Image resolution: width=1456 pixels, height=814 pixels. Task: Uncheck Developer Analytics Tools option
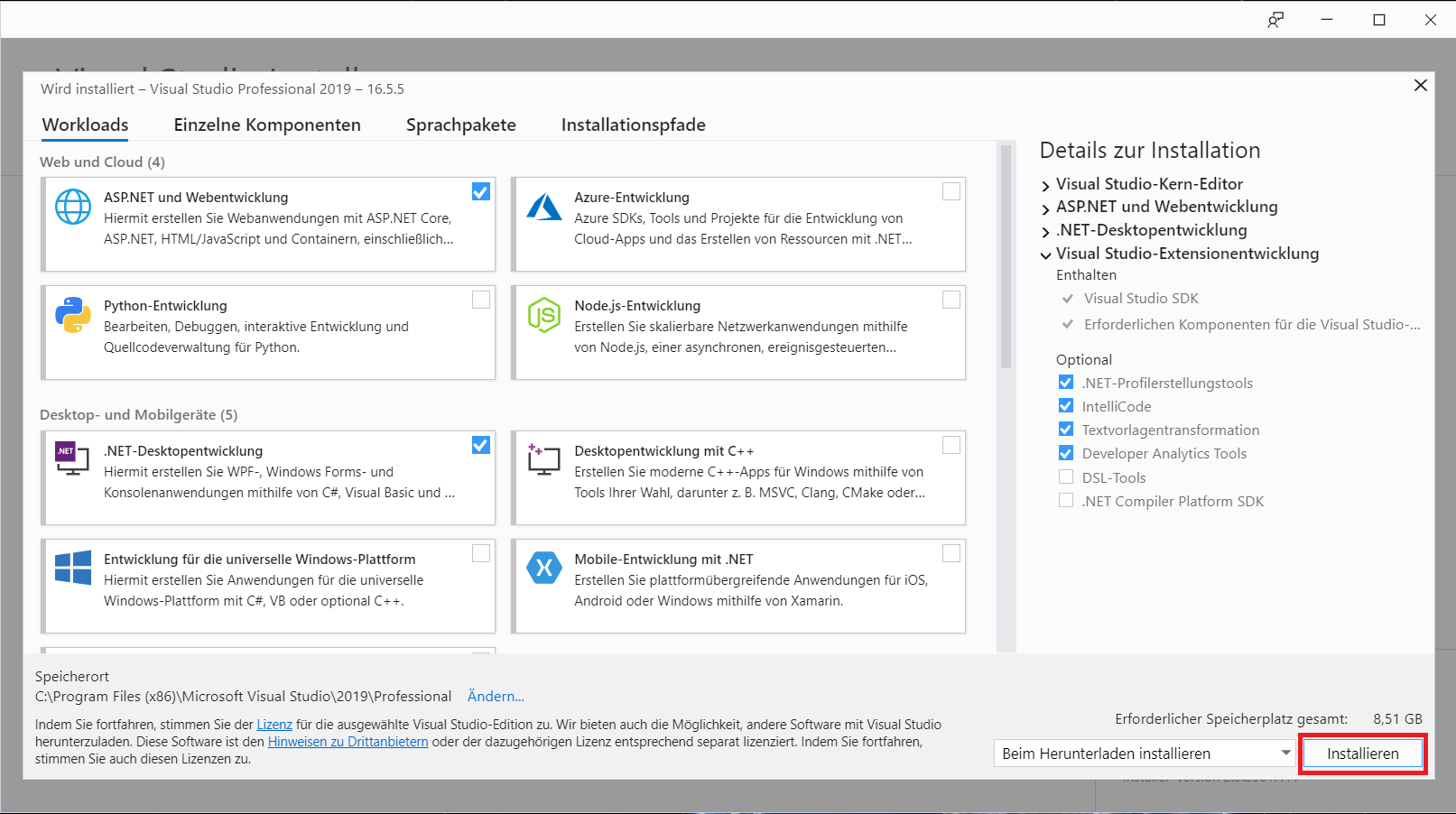(1066, 453)
